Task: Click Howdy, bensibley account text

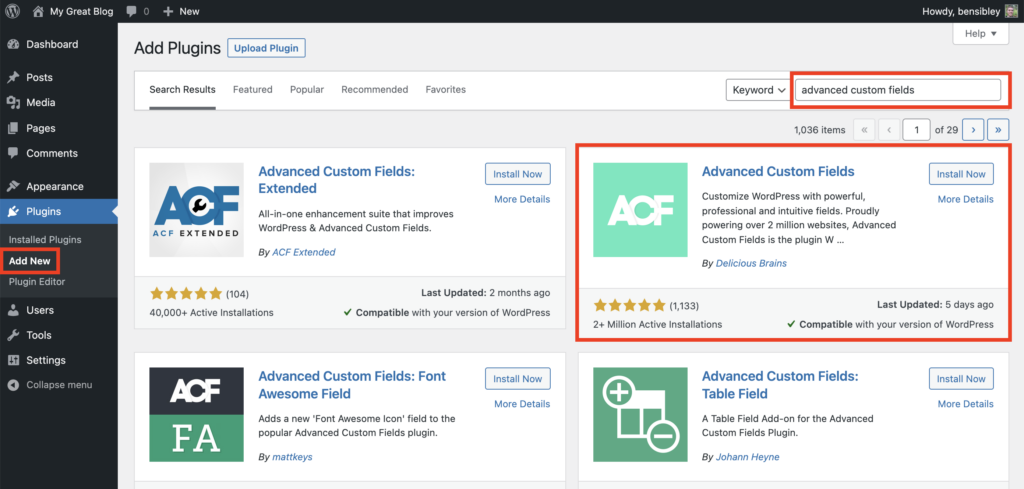Action: pyautogui.click(x=961, y=11)
